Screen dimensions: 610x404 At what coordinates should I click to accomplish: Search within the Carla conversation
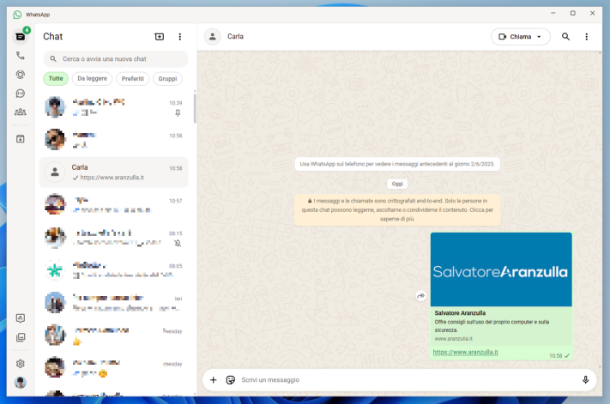tap(566, 37)
